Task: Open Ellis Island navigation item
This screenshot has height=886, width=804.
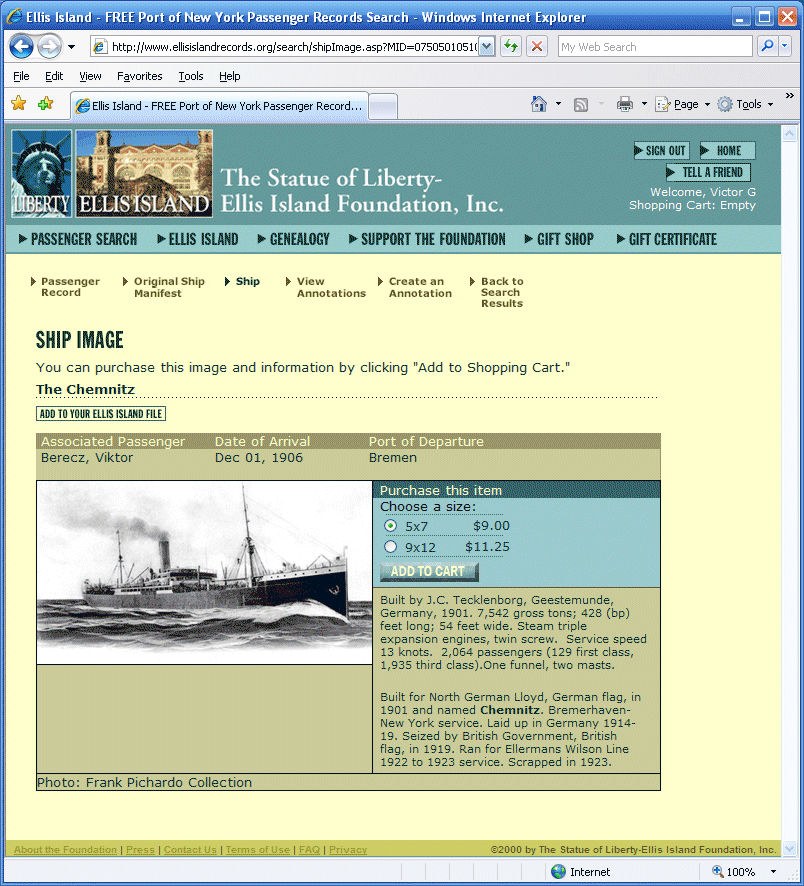Action: [x=198, y=240]
